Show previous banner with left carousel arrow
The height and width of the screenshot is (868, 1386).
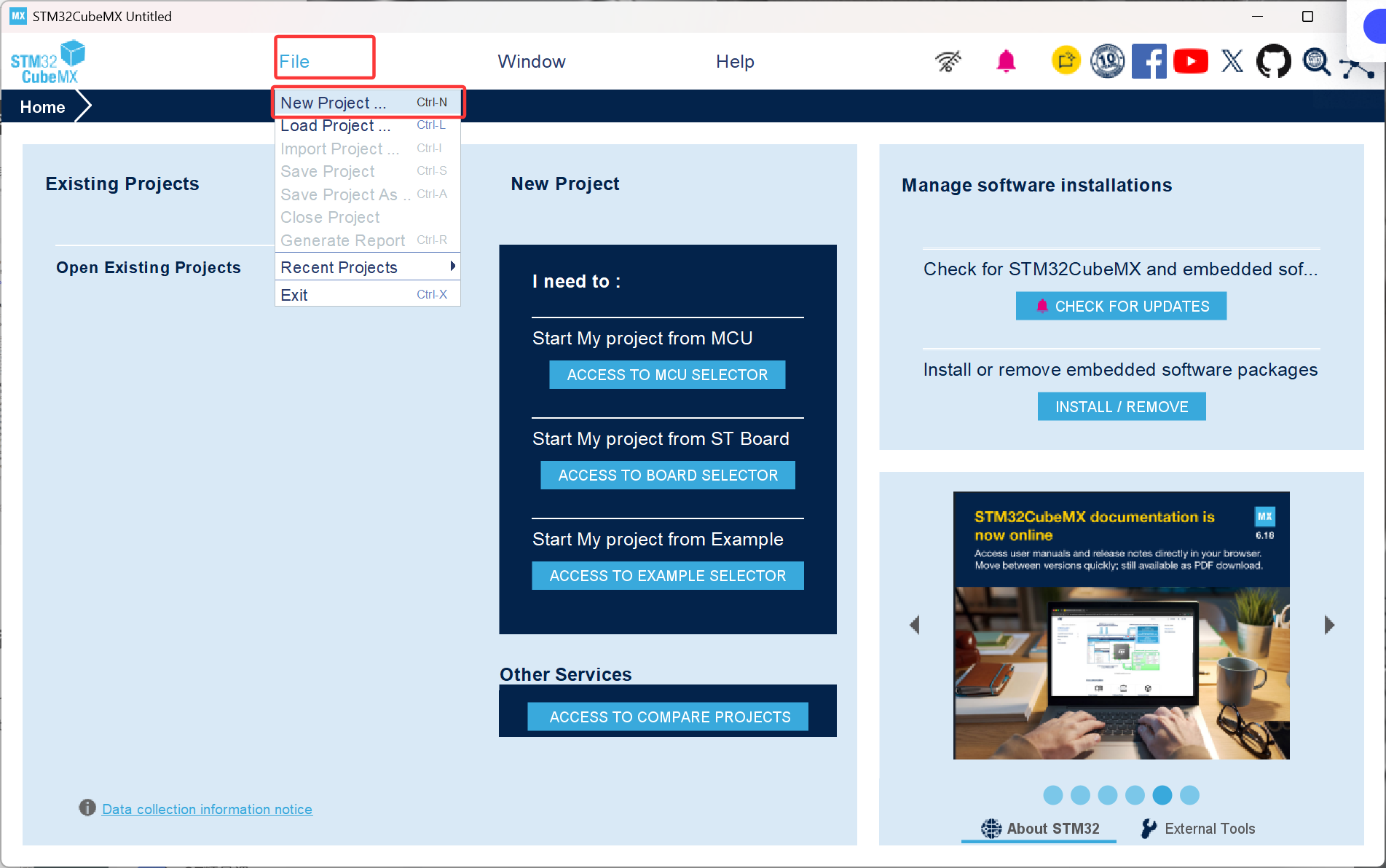tap(915, 625)
